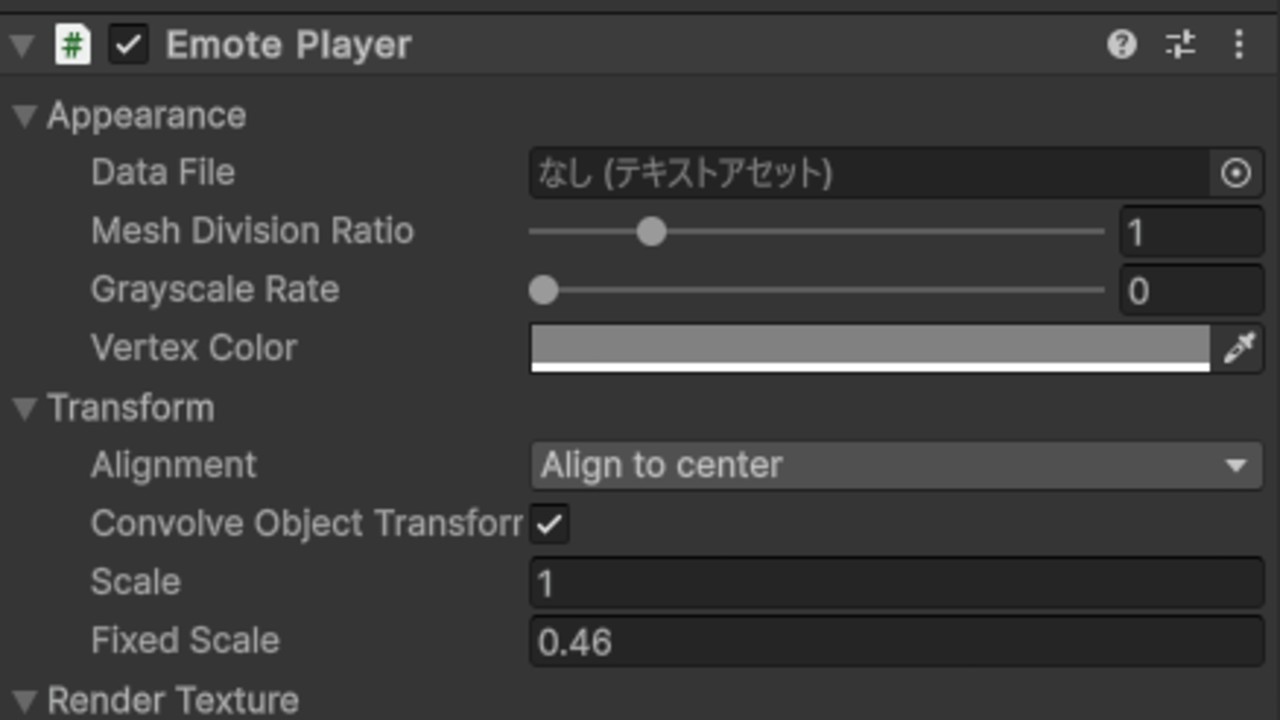
Task: Click the Emote Player script icon
Action: [73, 44]
